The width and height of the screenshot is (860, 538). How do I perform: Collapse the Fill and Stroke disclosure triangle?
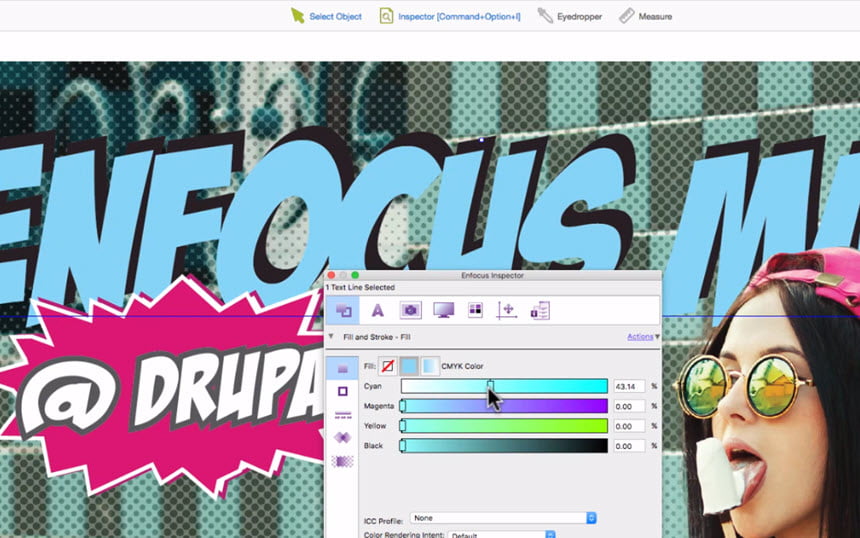click(331, 336)
